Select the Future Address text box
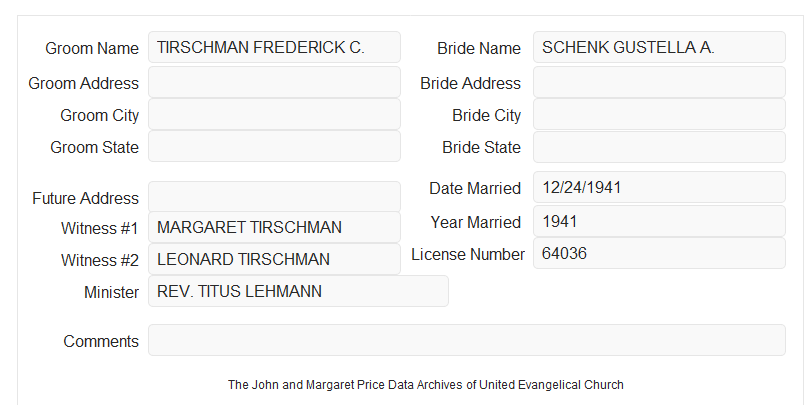805x405 pixels. tap(274, 197)
